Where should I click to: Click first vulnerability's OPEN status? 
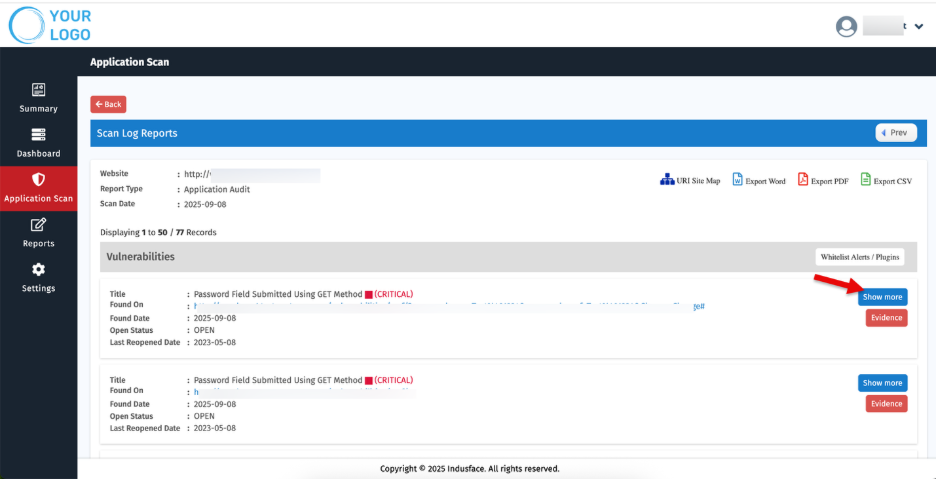click(x=204, y=330)
